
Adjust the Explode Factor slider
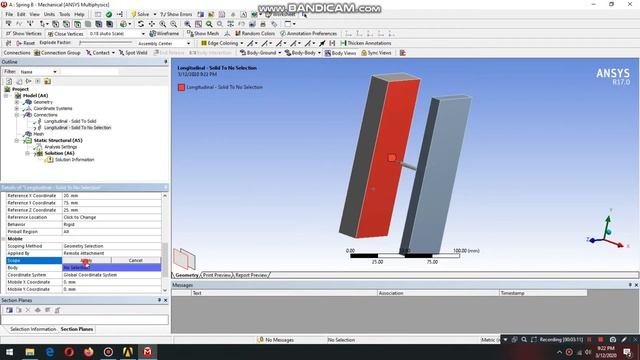pos(105,43)
